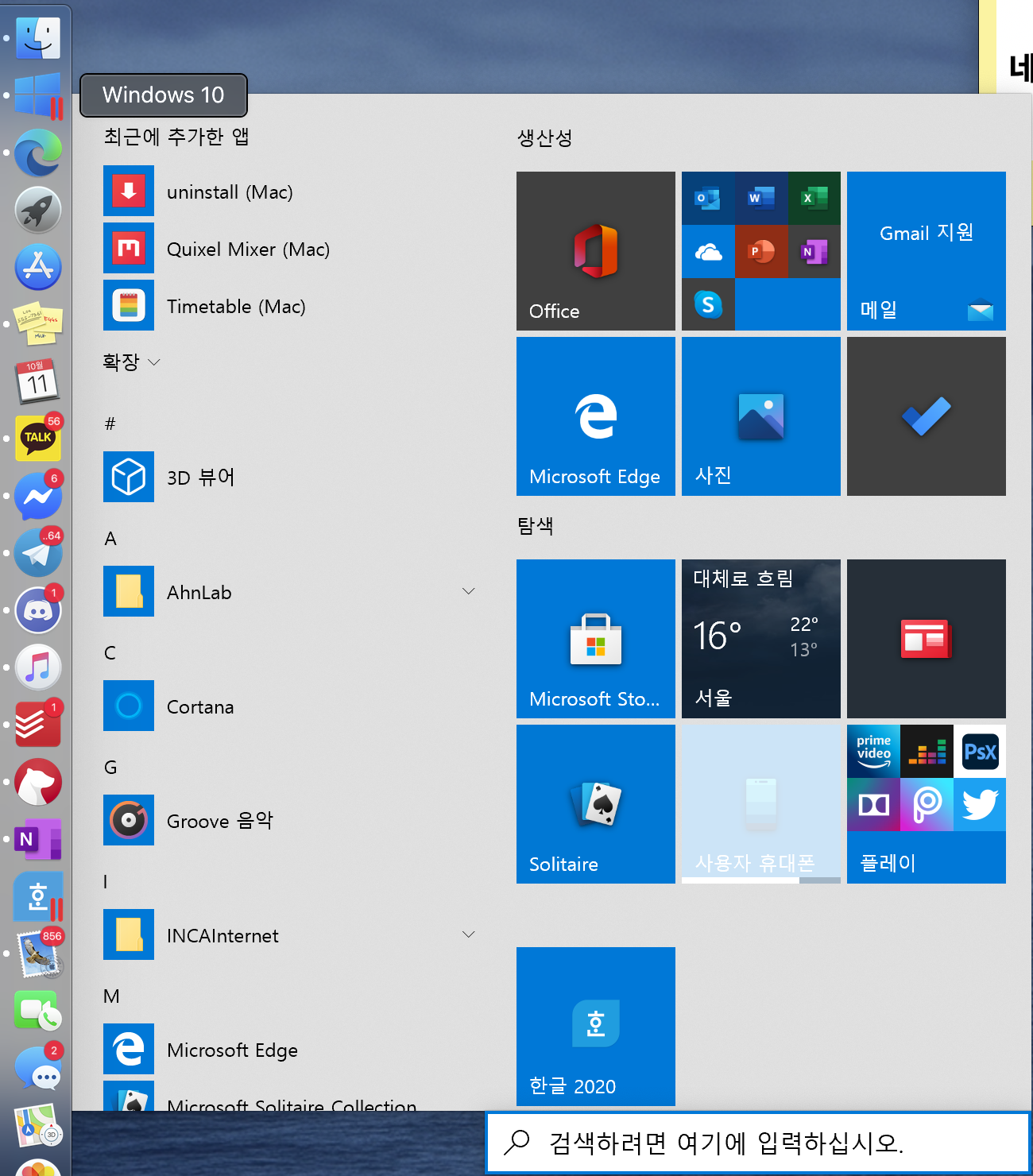This screenshot has width=1033, height=1176.
Task: Open Dolby icon in 플레이 tile
Action: tap(873, 804)
